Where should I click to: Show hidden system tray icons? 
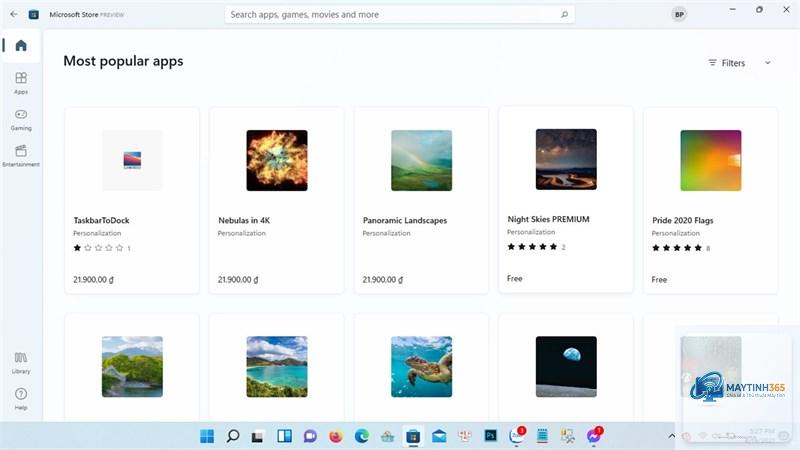[671, 436]
